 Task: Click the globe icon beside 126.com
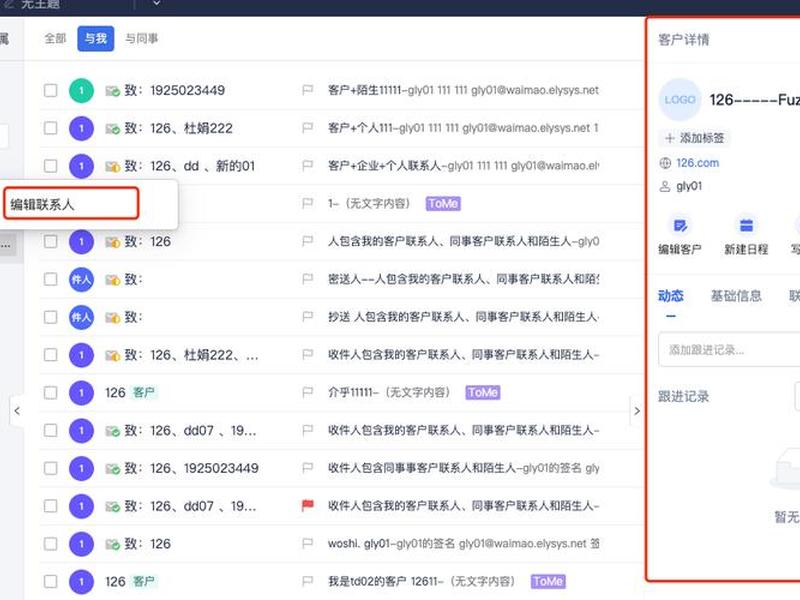tap(665, 163)
